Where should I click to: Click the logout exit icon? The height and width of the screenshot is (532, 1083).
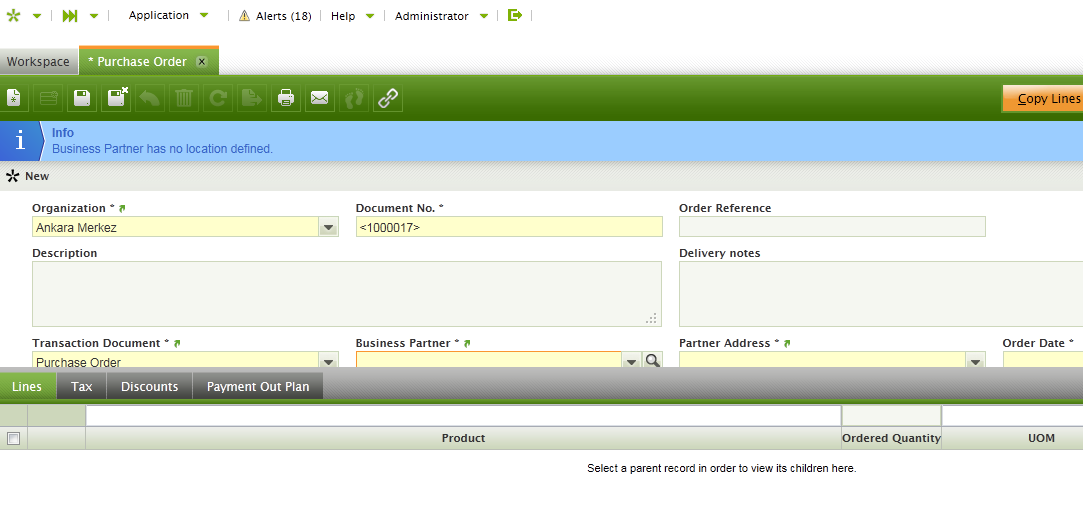click(x=515, y=15)
